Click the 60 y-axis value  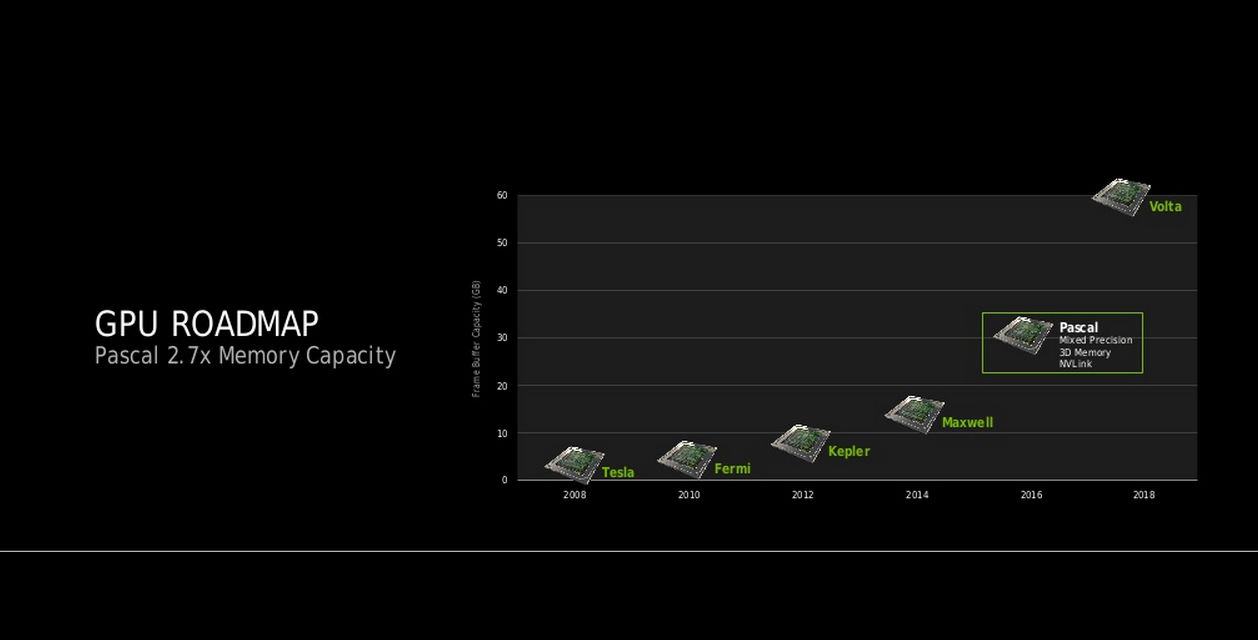pyautogui.click(x=501, y=195)
